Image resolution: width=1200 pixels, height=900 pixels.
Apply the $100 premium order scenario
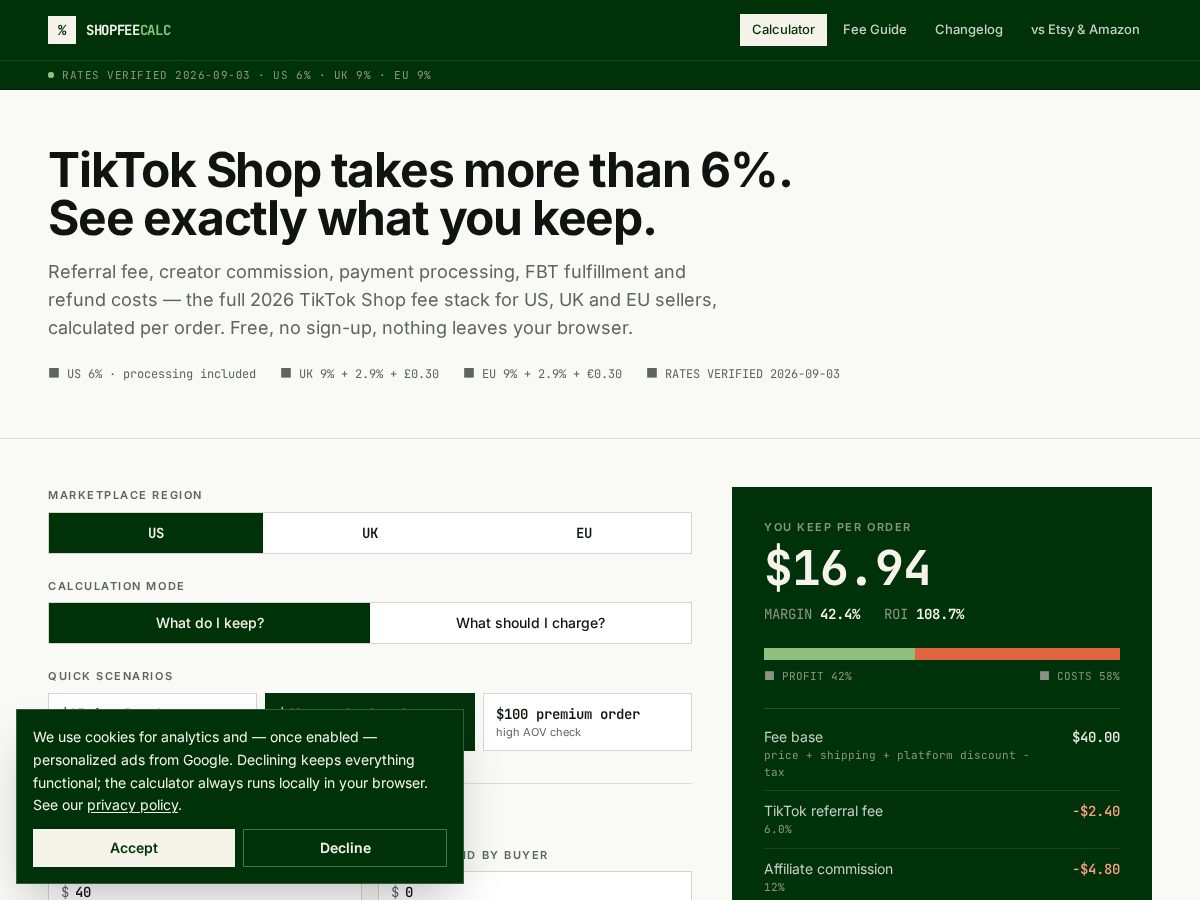[x=587, y=722]
